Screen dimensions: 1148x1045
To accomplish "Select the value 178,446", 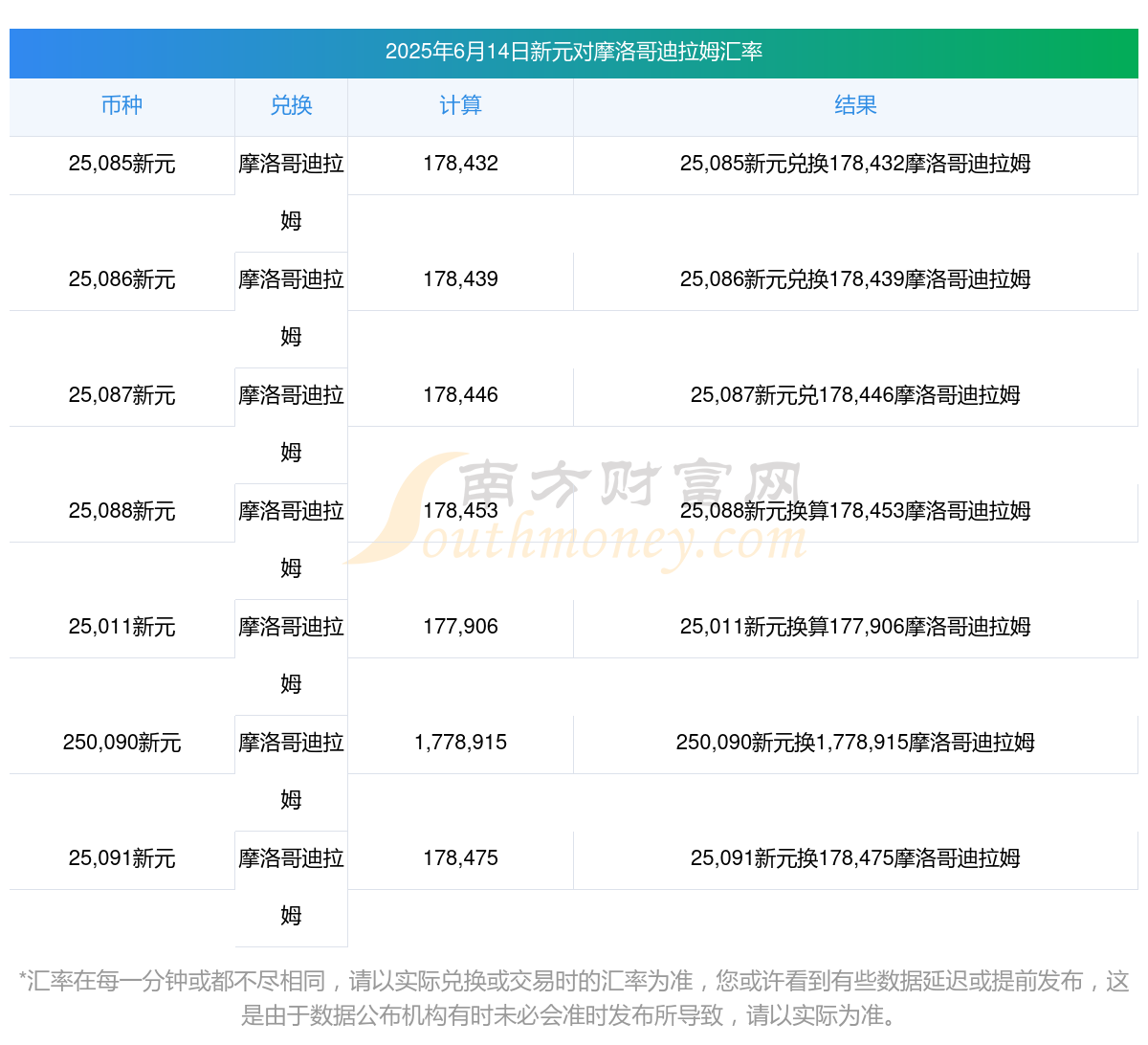I will pos(460,395).
